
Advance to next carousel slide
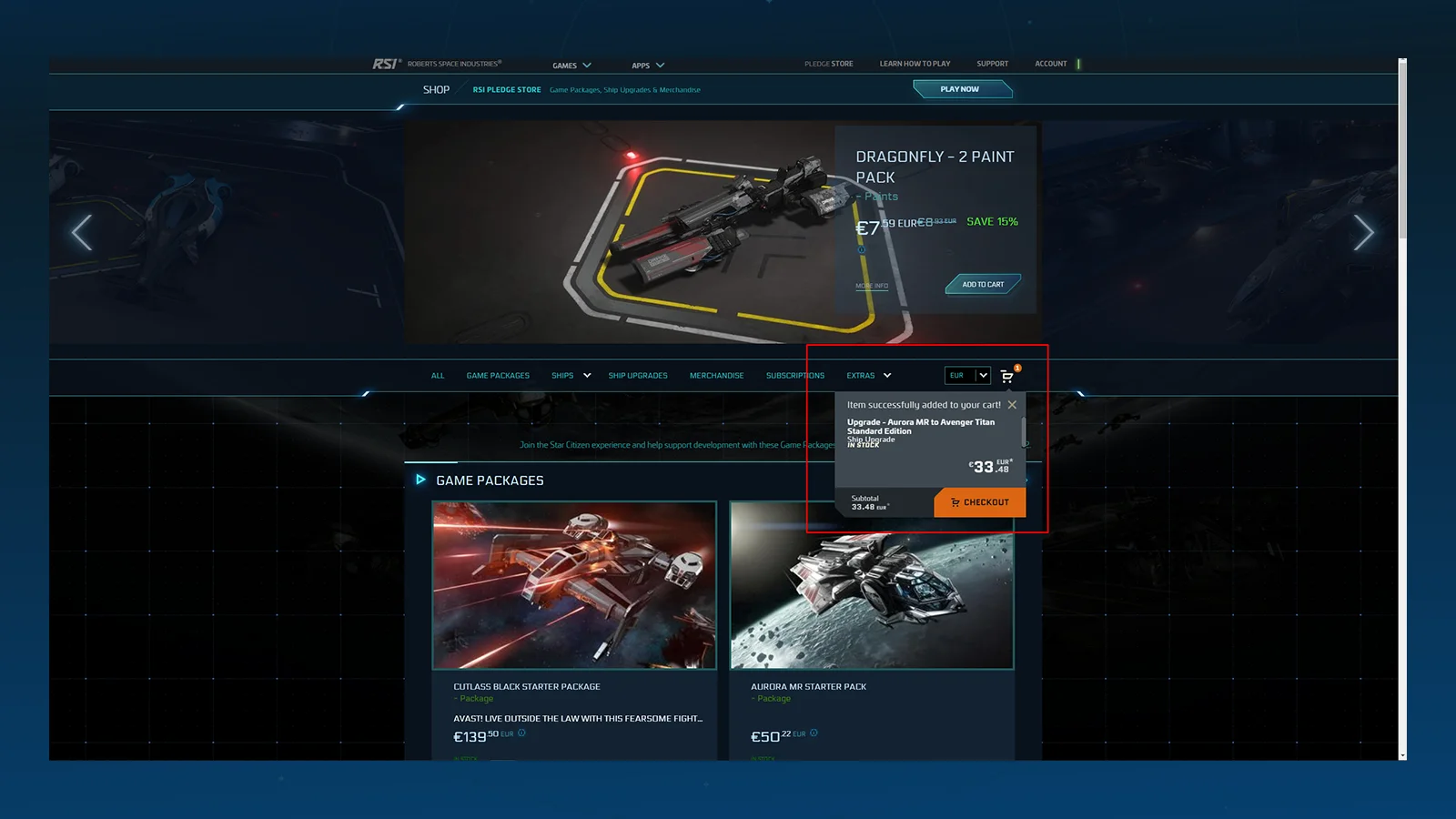pos(1363,233)
